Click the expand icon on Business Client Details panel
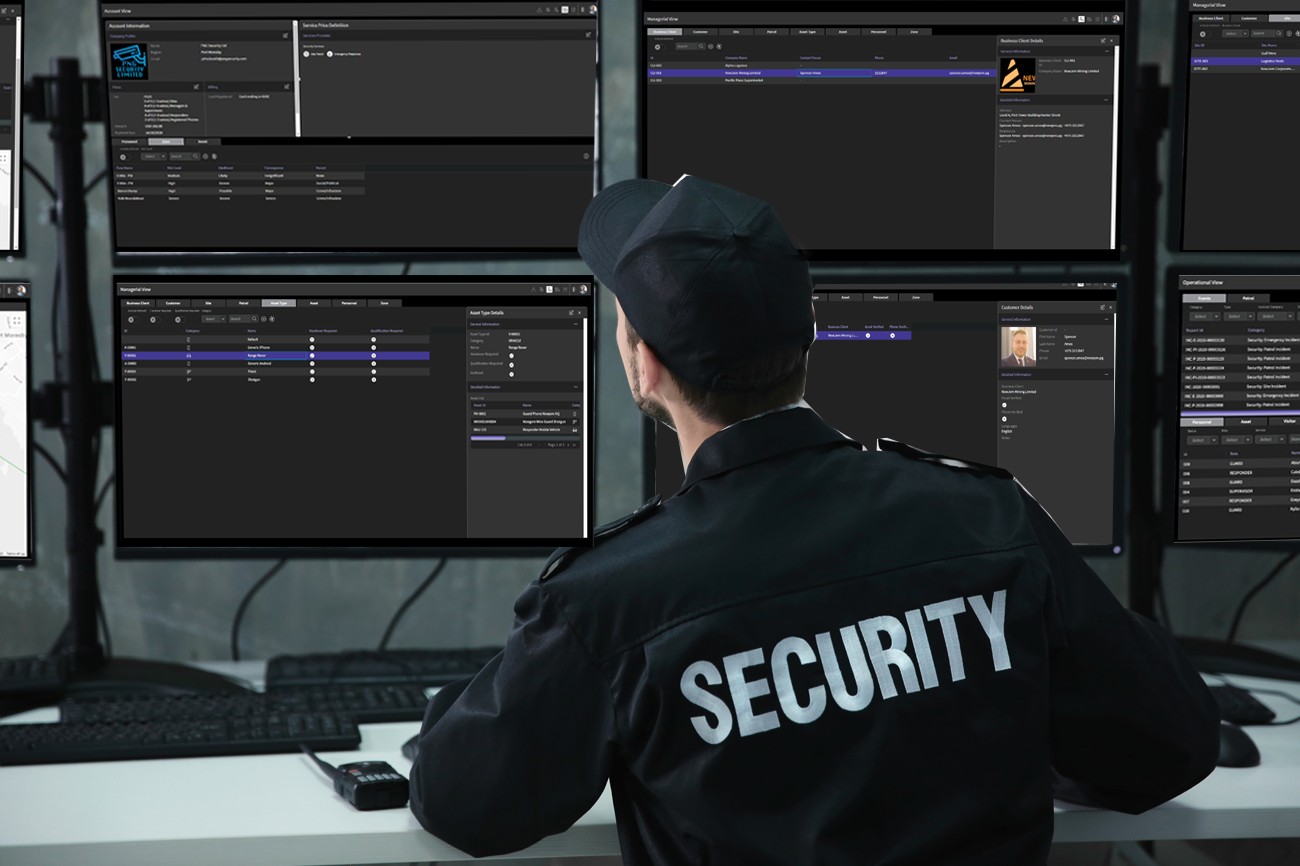Viewport: 1300px width, 866px height. [x=1102, y=39]
